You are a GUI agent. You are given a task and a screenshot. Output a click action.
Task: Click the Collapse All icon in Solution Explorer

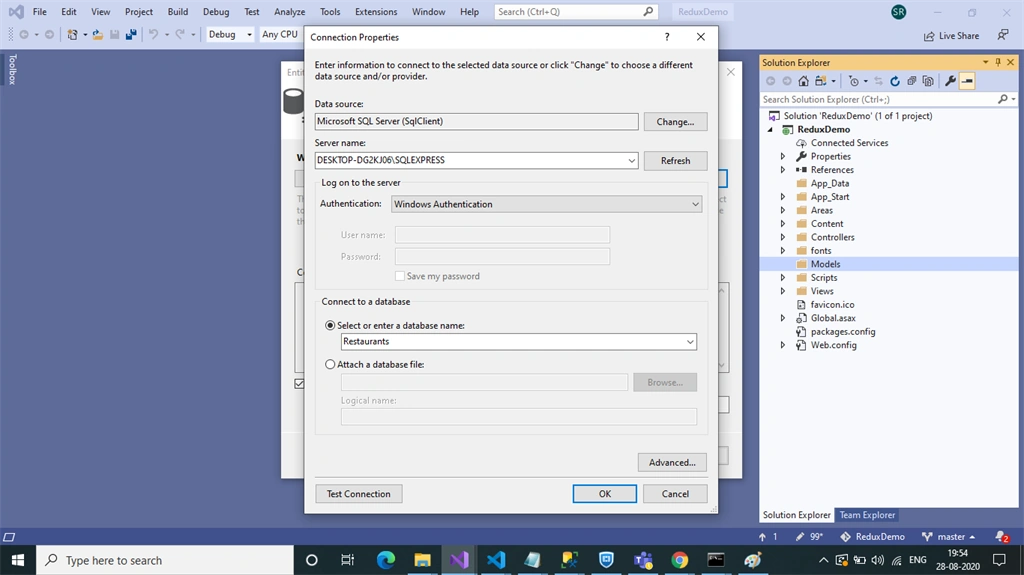click(x=912, y=81)
